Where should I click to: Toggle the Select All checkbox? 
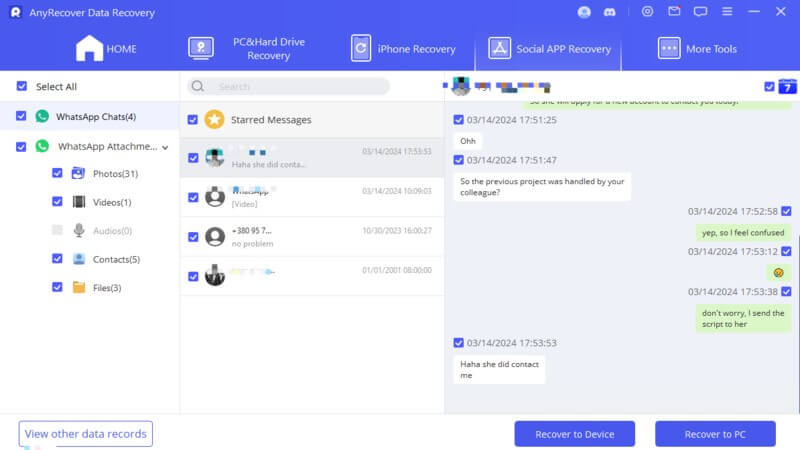pyautogui.click(x=21, y=86)
